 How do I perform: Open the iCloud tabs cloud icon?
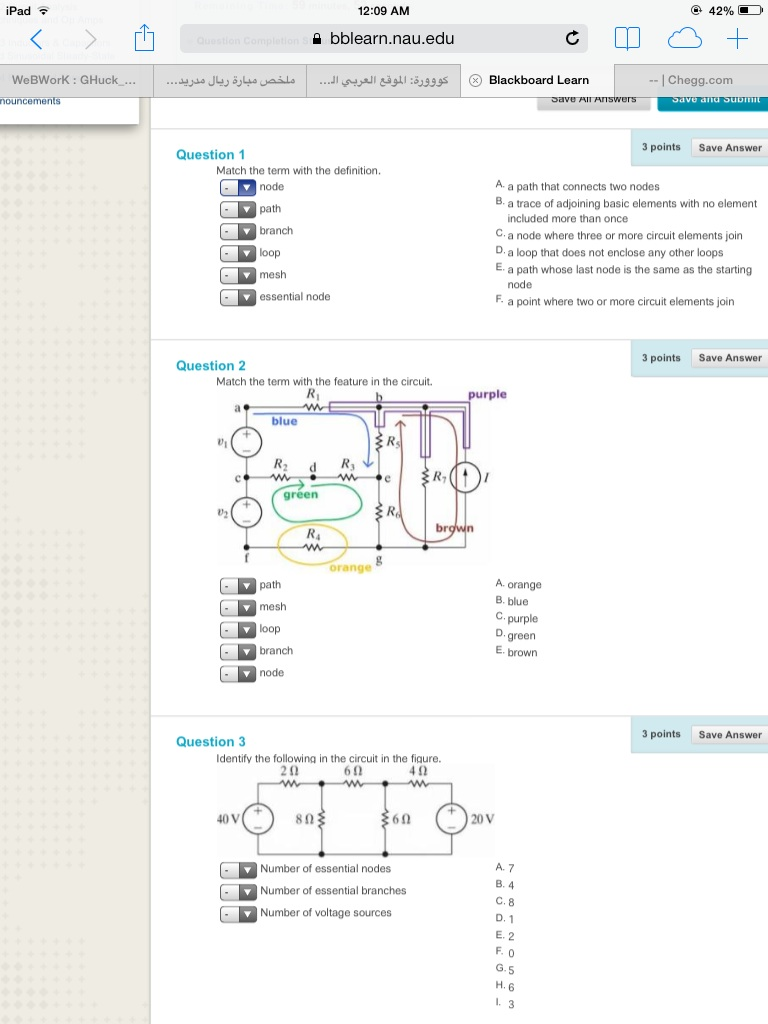pos(684,39)
